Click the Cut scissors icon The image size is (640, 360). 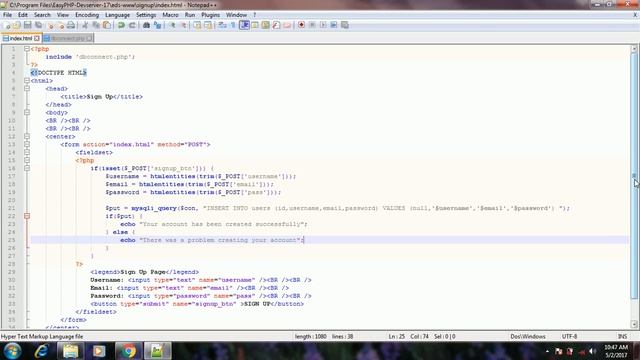click(x=85, y=25)
